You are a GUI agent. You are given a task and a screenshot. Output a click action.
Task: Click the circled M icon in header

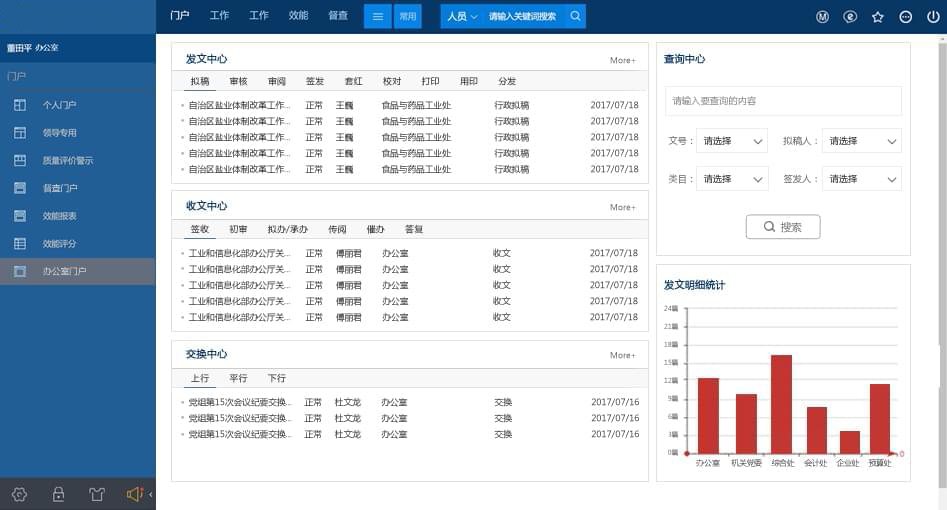tap(823, 16)
